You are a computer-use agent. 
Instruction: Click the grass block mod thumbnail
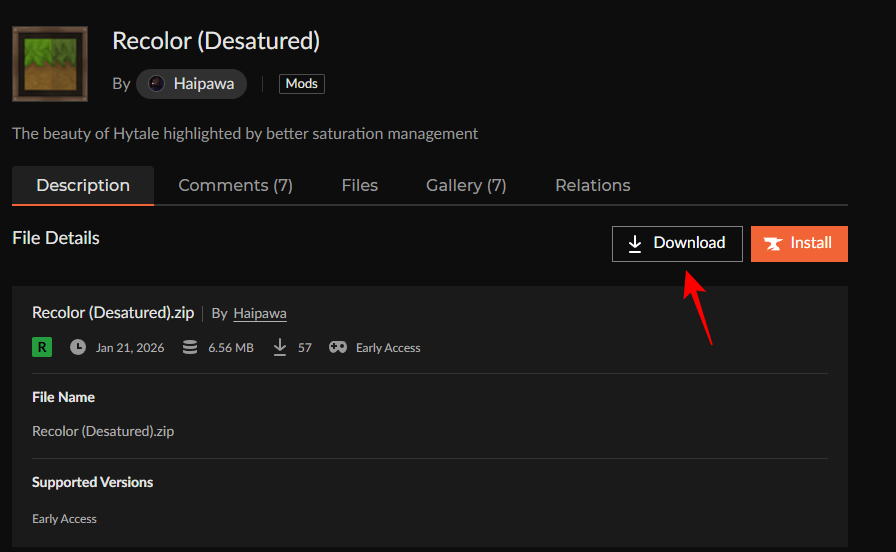click(49, 64)
